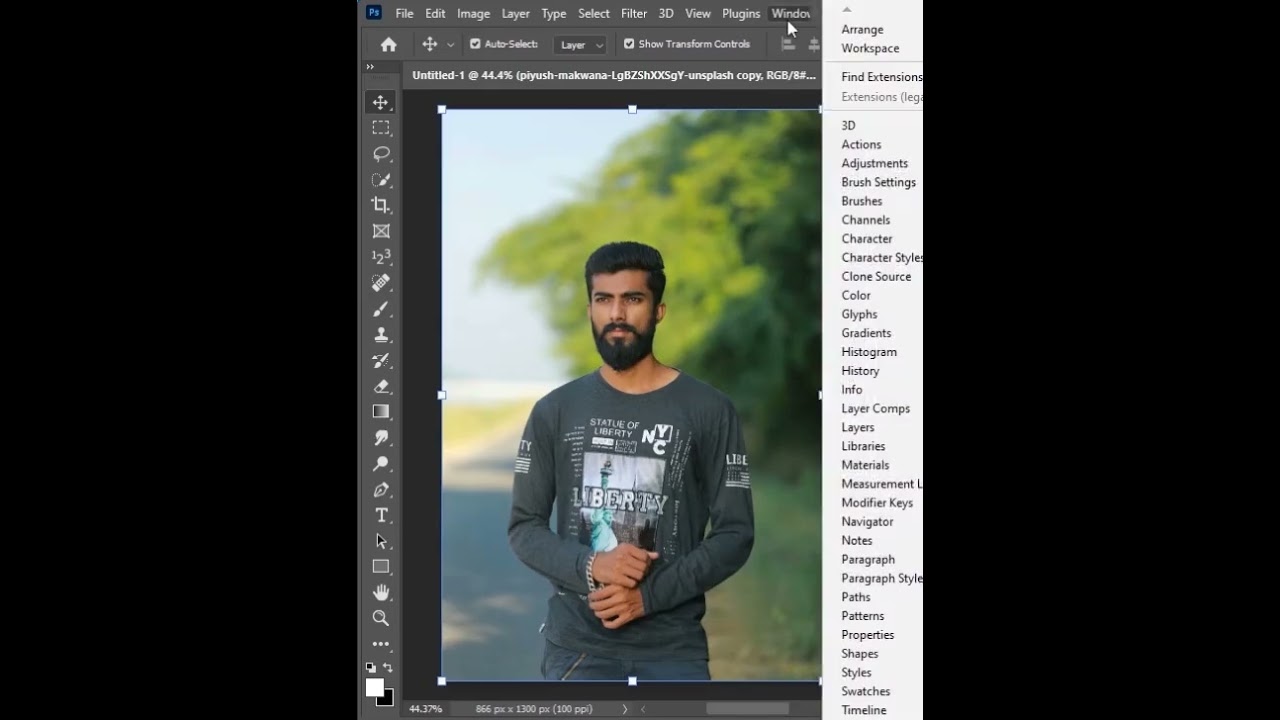Open the 3D menu in menu bar
Screen dimensions: 1280x720
pos(666,13)
